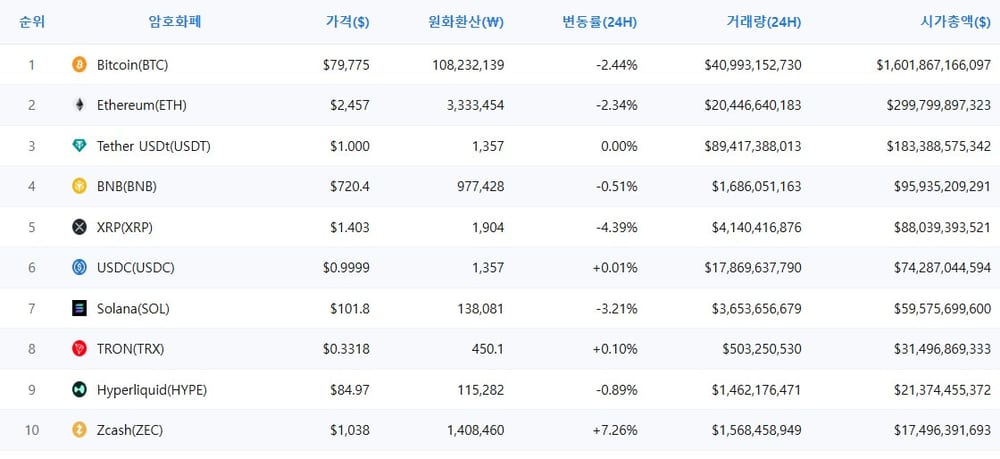Select BNB price $720.4
1000x459 pixels.
click(349, 187)
